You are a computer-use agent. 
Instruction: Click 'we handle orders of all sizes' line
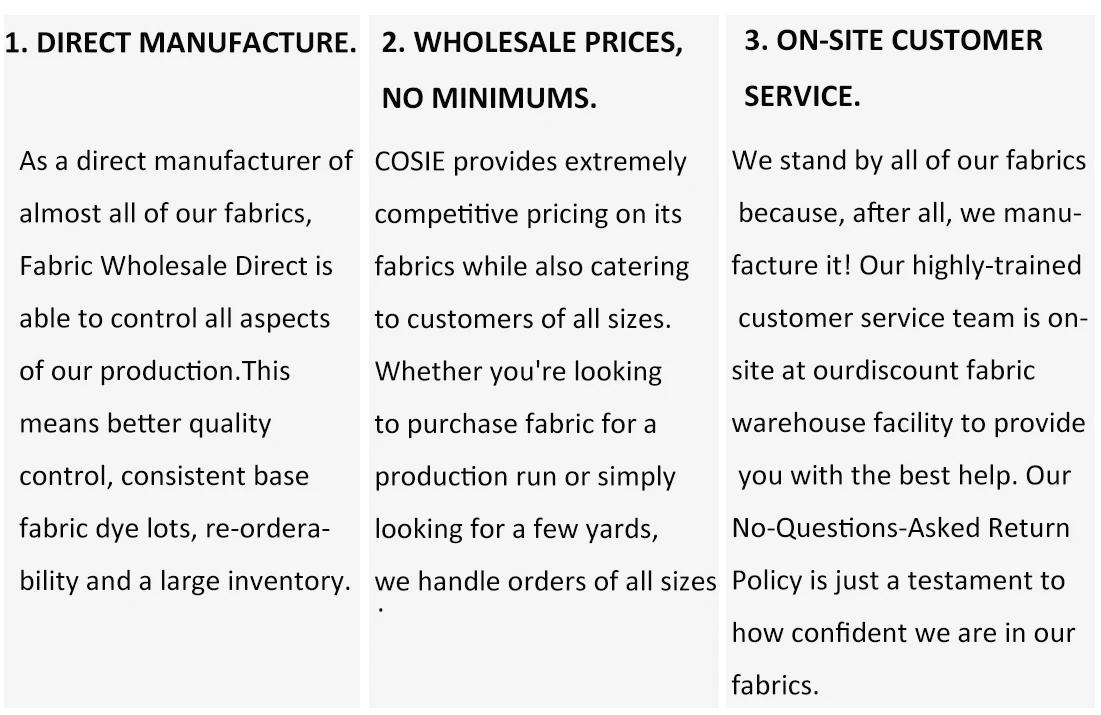pos(546,582)
